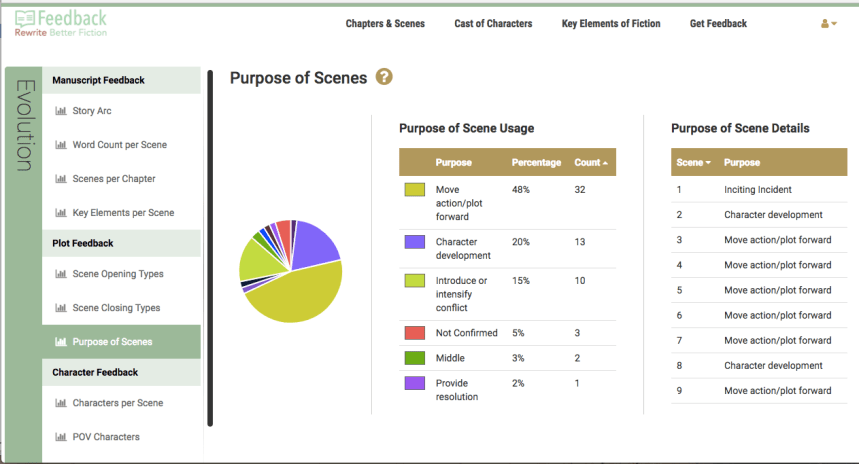
Task: Open Scene Closing Types report
Action: 116,308
